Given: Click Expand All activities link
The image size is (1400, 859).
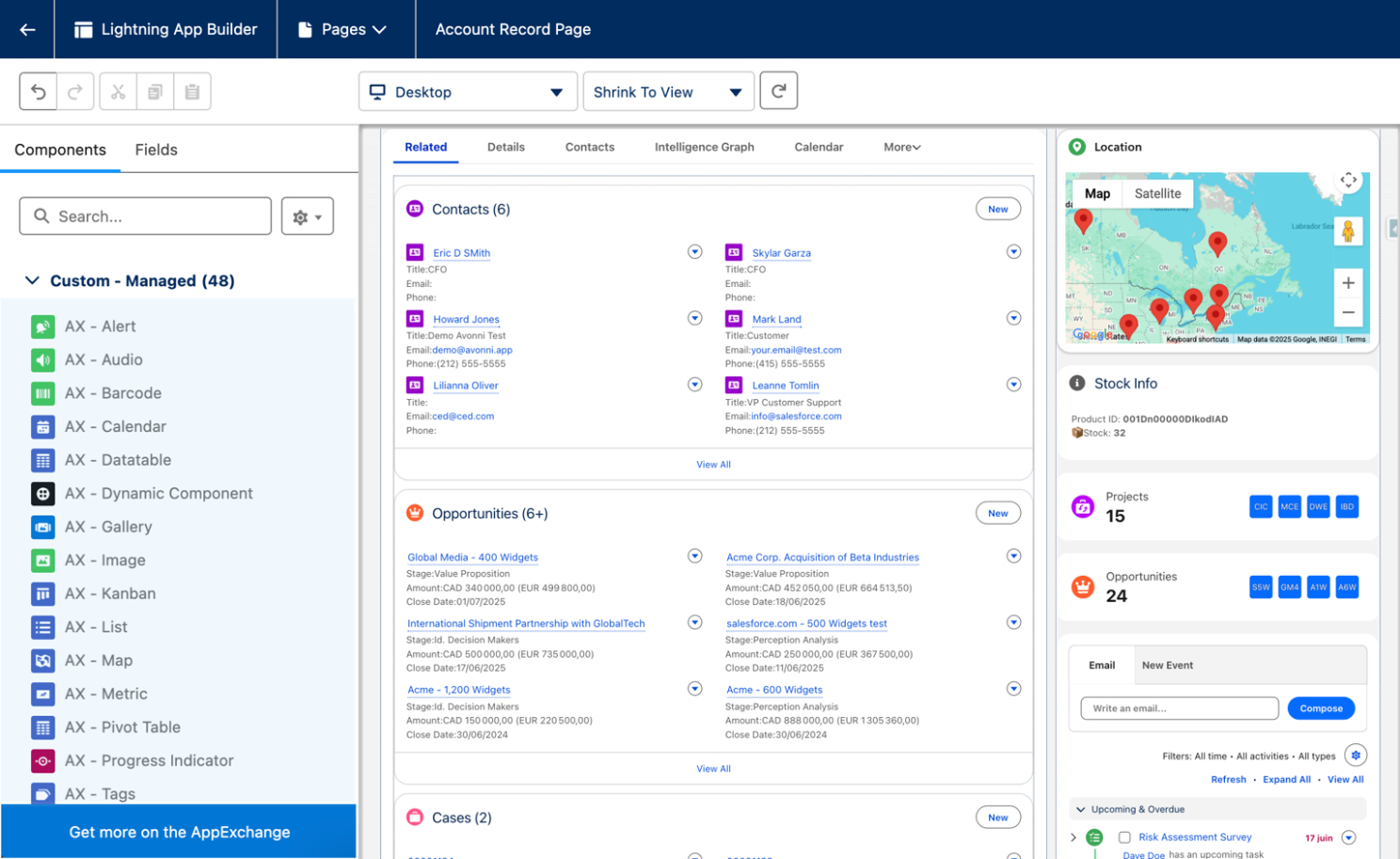Looking at the screenshot, I should 1286,780.
